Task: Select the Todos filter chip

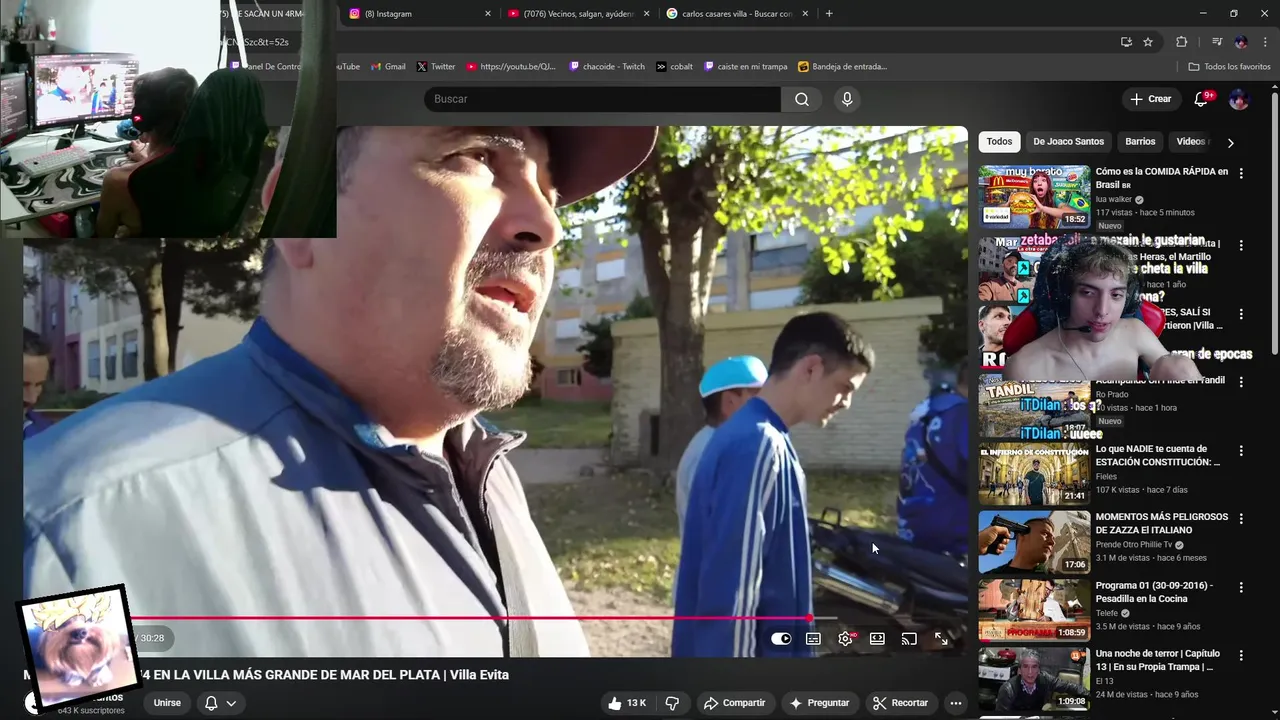Action: 999,142
